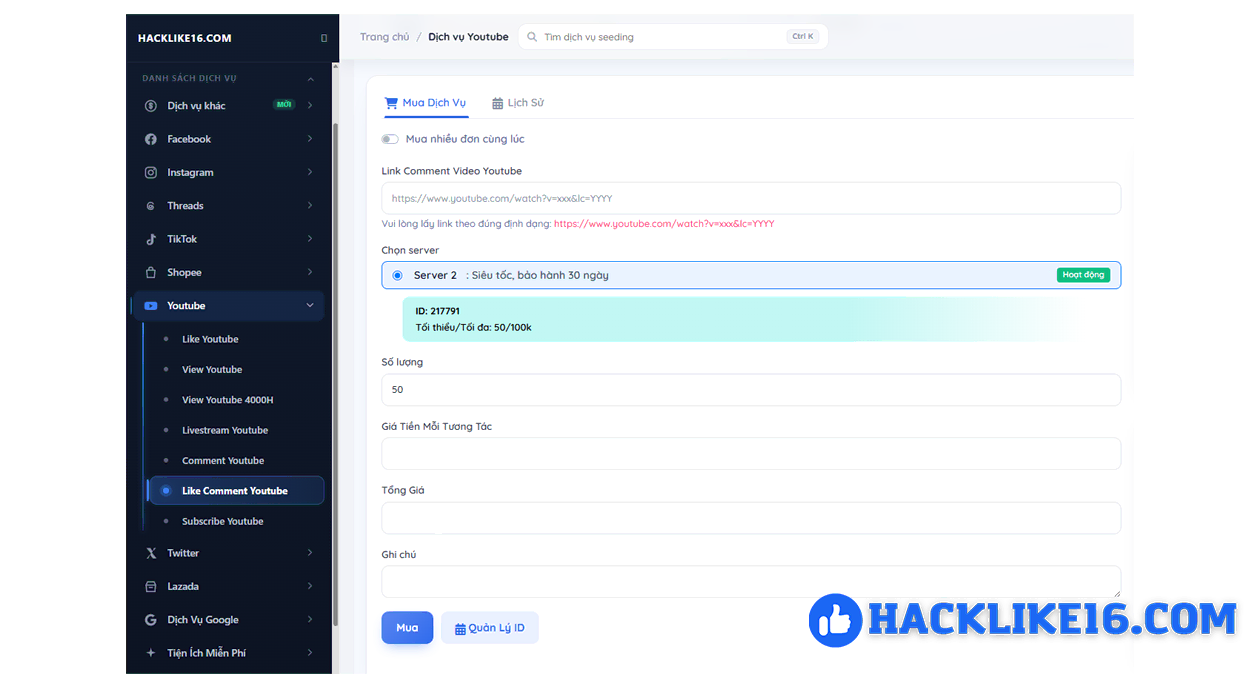
Task: Click the Youtube play icon in sidebar
Action: pyautogui.click(x=151, y=306)
